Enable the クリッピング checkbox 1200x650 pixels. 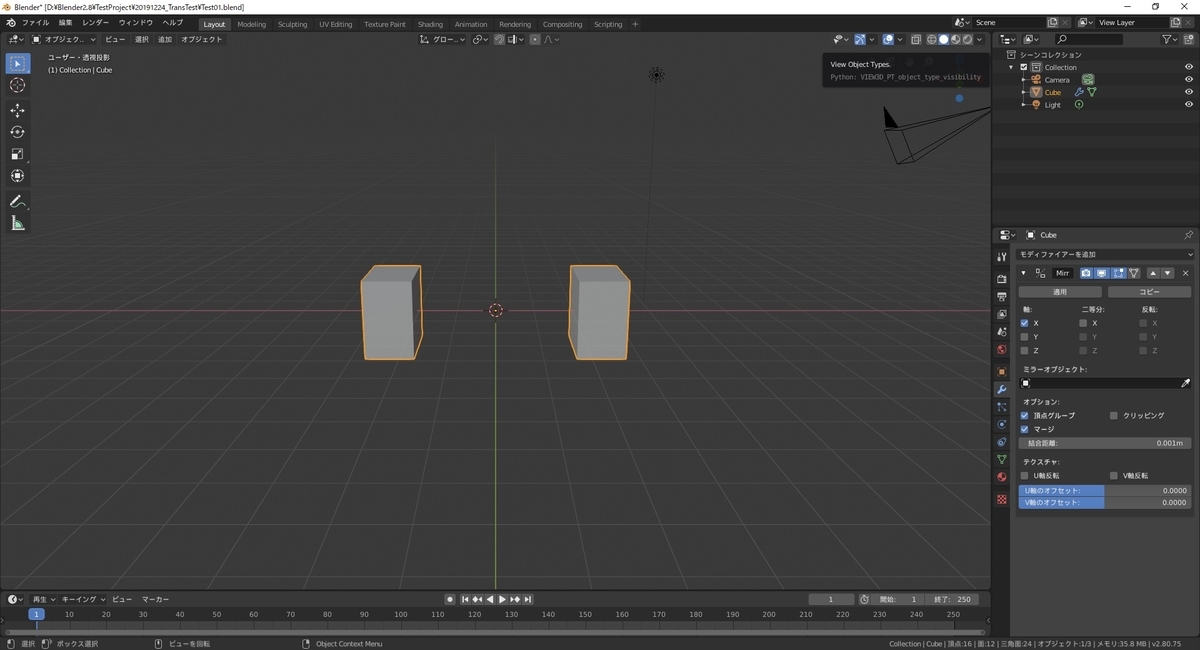coord(1113,415)
